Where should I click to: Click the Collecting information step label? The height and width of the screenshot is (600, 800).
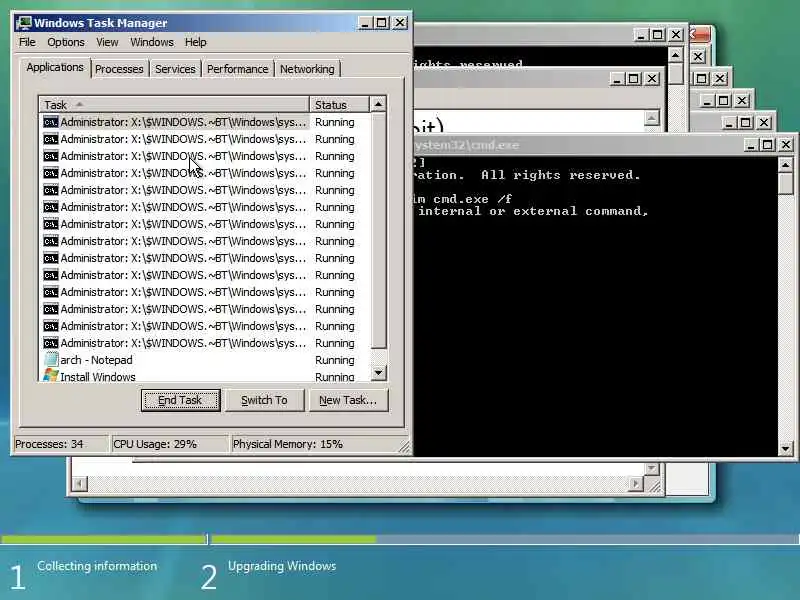pyautogui.click(x=97, y=566)
